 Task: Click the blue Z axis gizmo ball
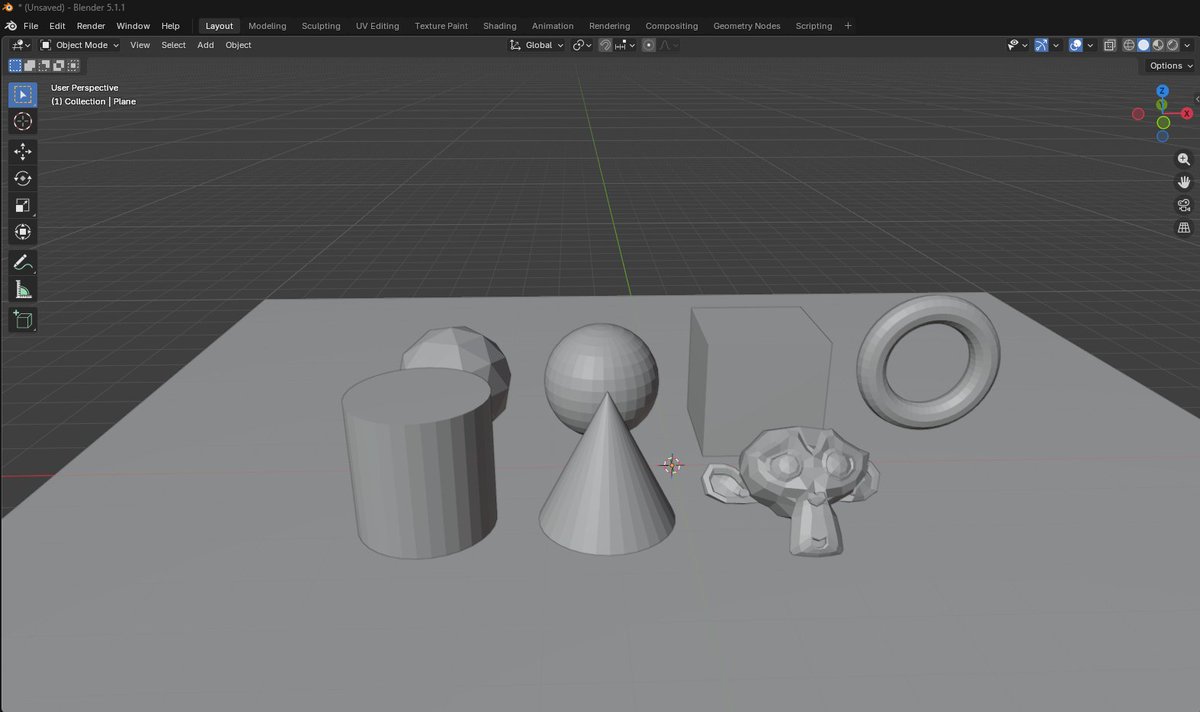tap(1163, 91)
